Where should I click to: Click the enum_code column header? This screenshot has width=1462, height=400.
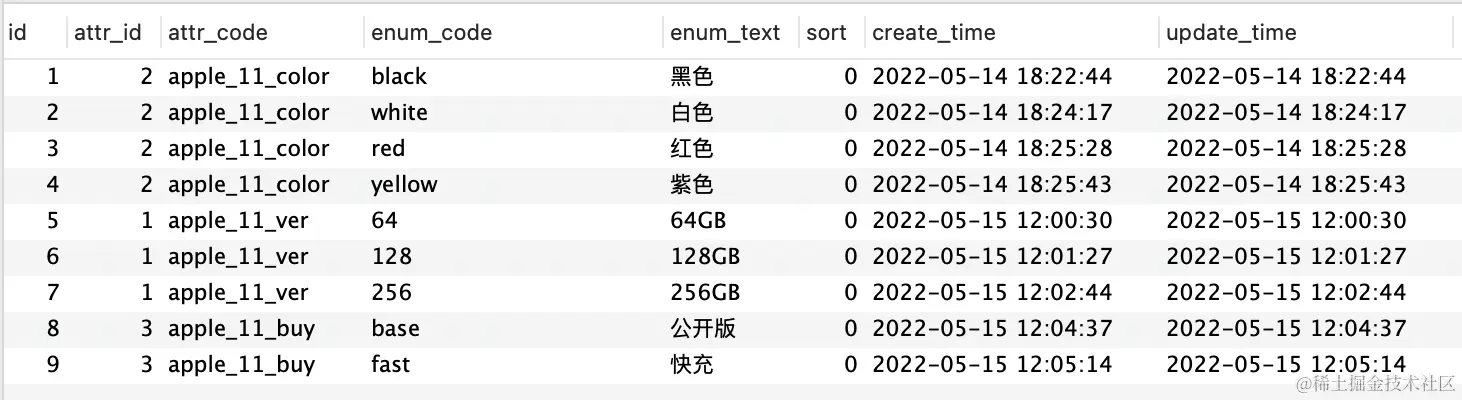tap(431, 33)
